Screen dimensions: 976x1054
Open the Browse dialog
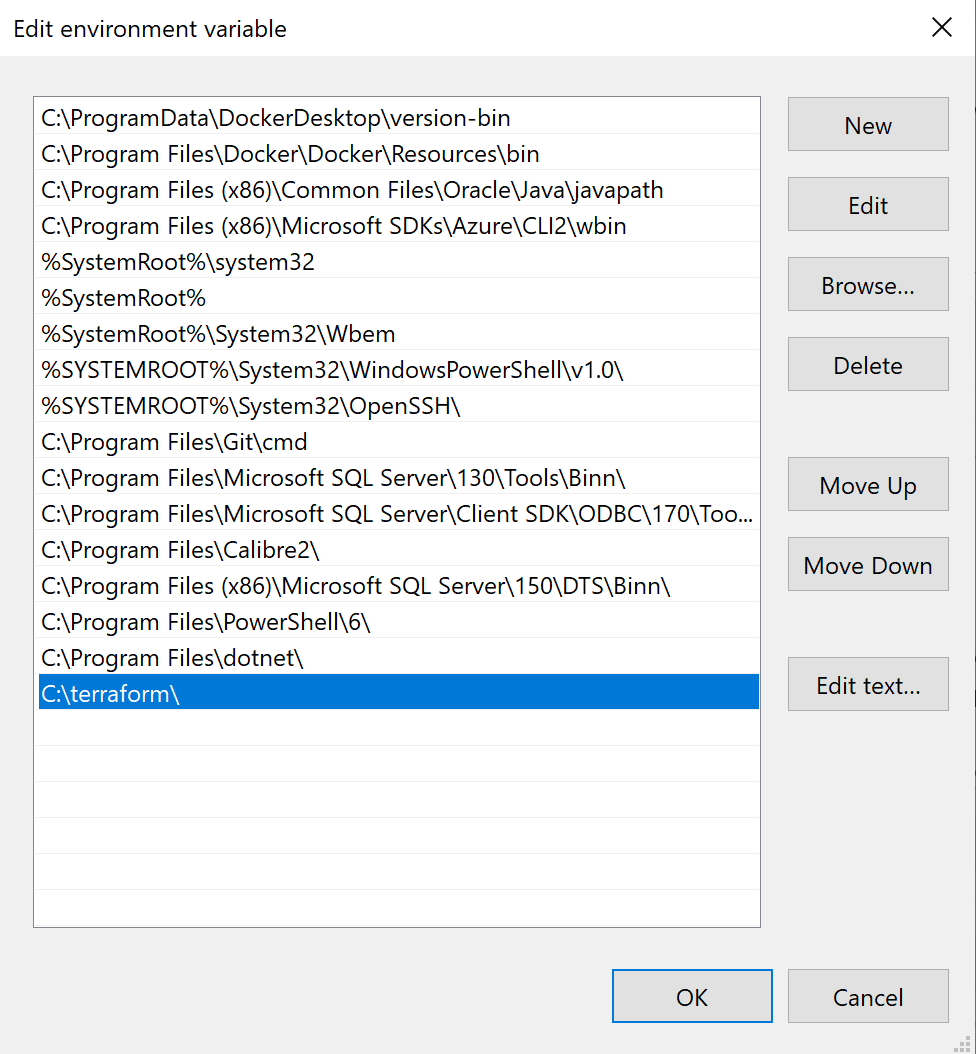point(867,284)
